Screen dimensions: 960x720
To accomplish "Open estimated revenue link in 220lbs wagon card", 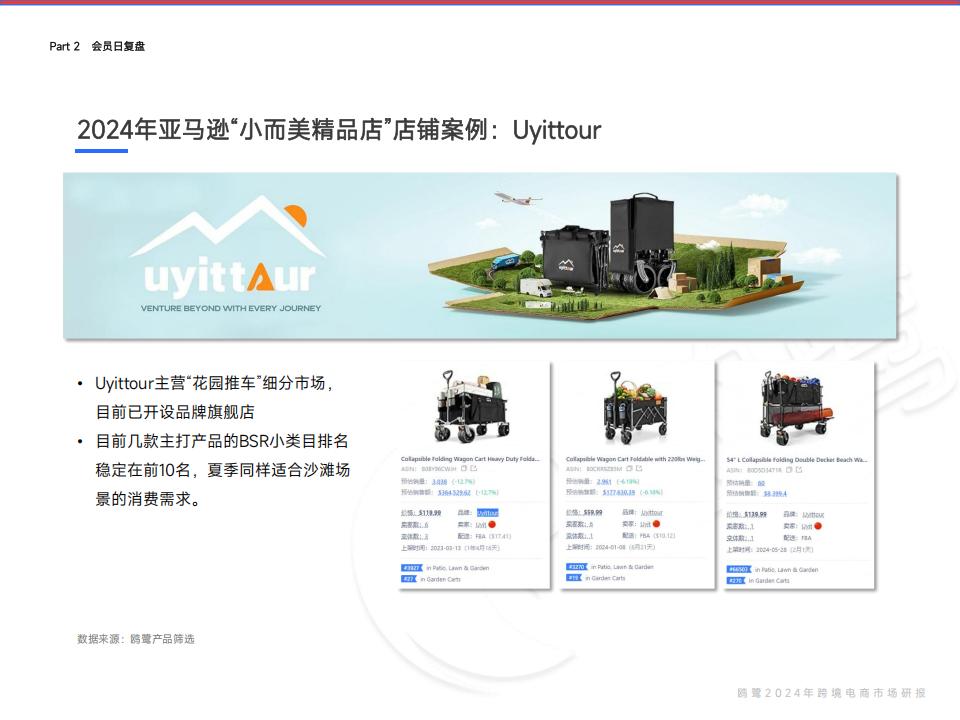I will coord(619,492).
